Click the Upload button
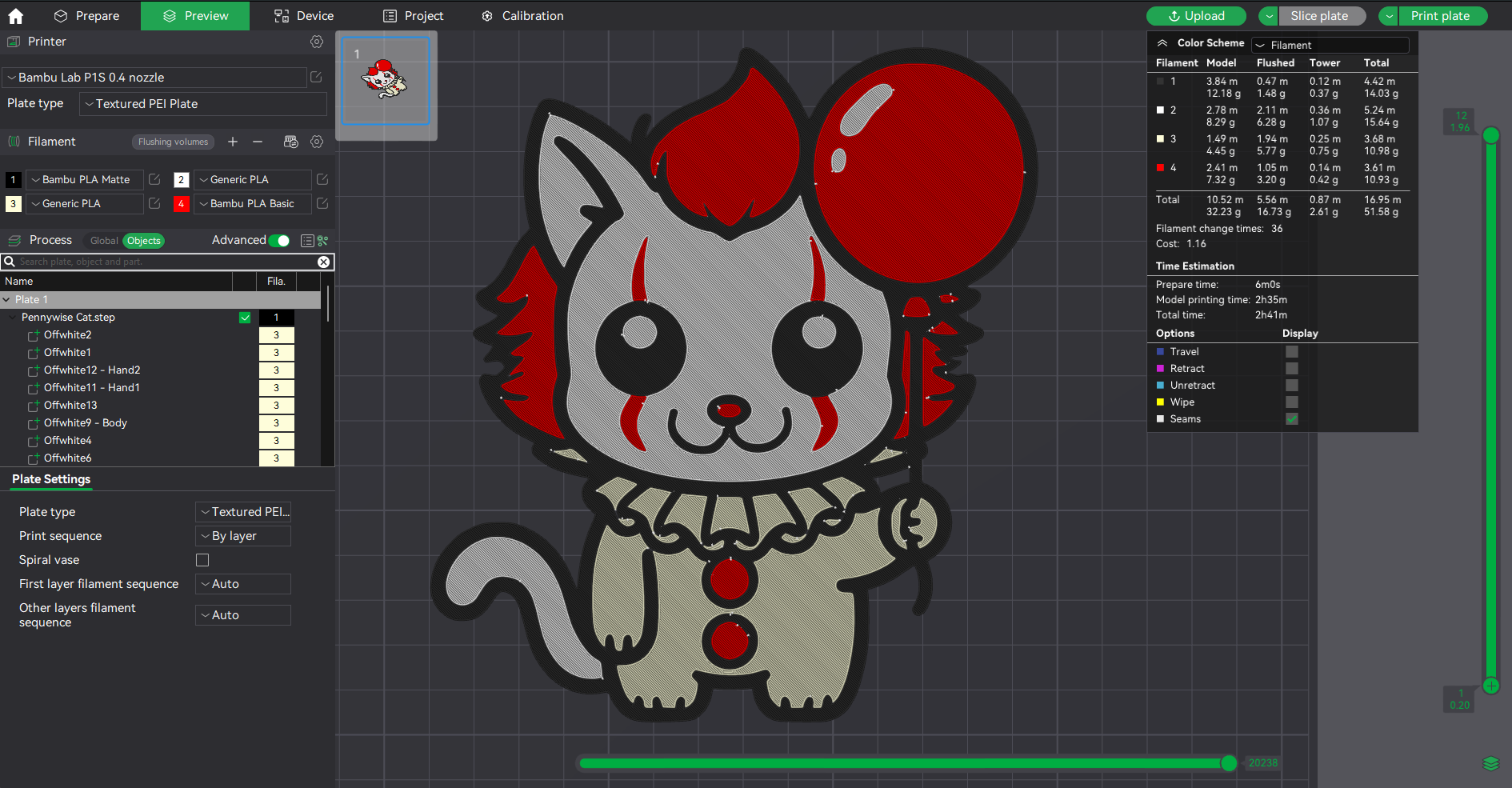1512x788 pixels. coord(1197,16)
